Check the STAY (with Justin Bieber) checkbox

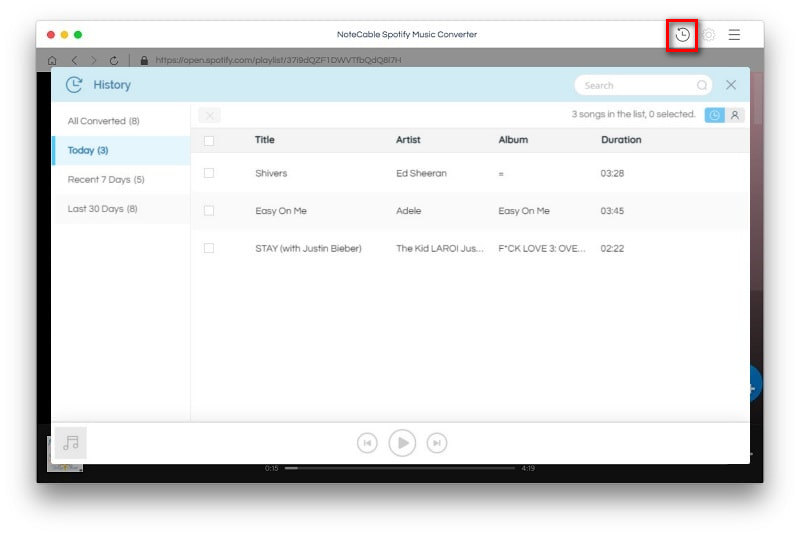tap(209, 248)
